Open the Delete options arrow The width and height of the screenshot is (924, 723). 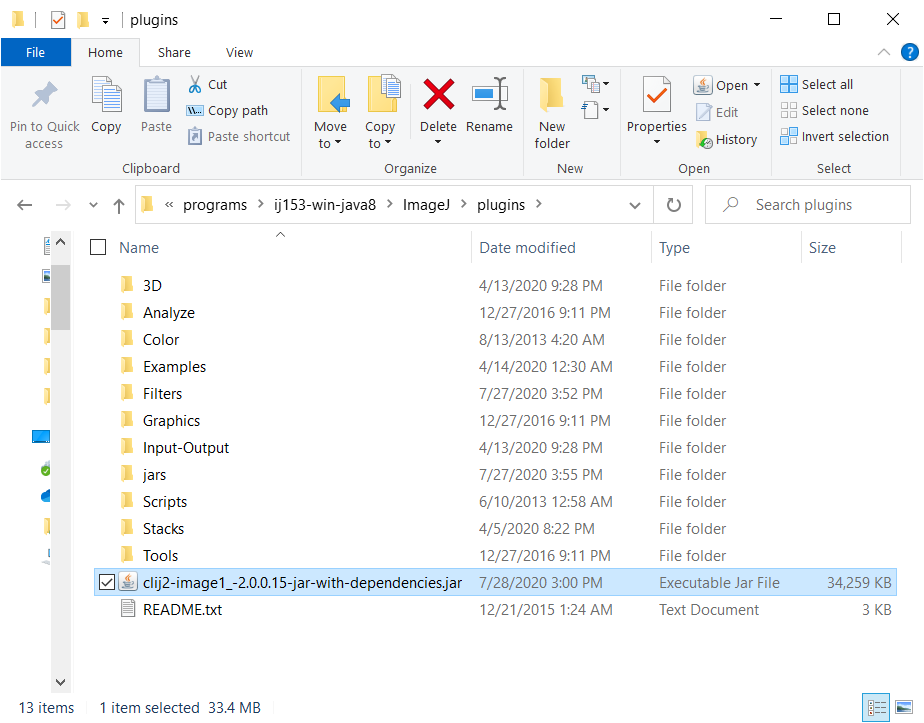click(438, 142)
